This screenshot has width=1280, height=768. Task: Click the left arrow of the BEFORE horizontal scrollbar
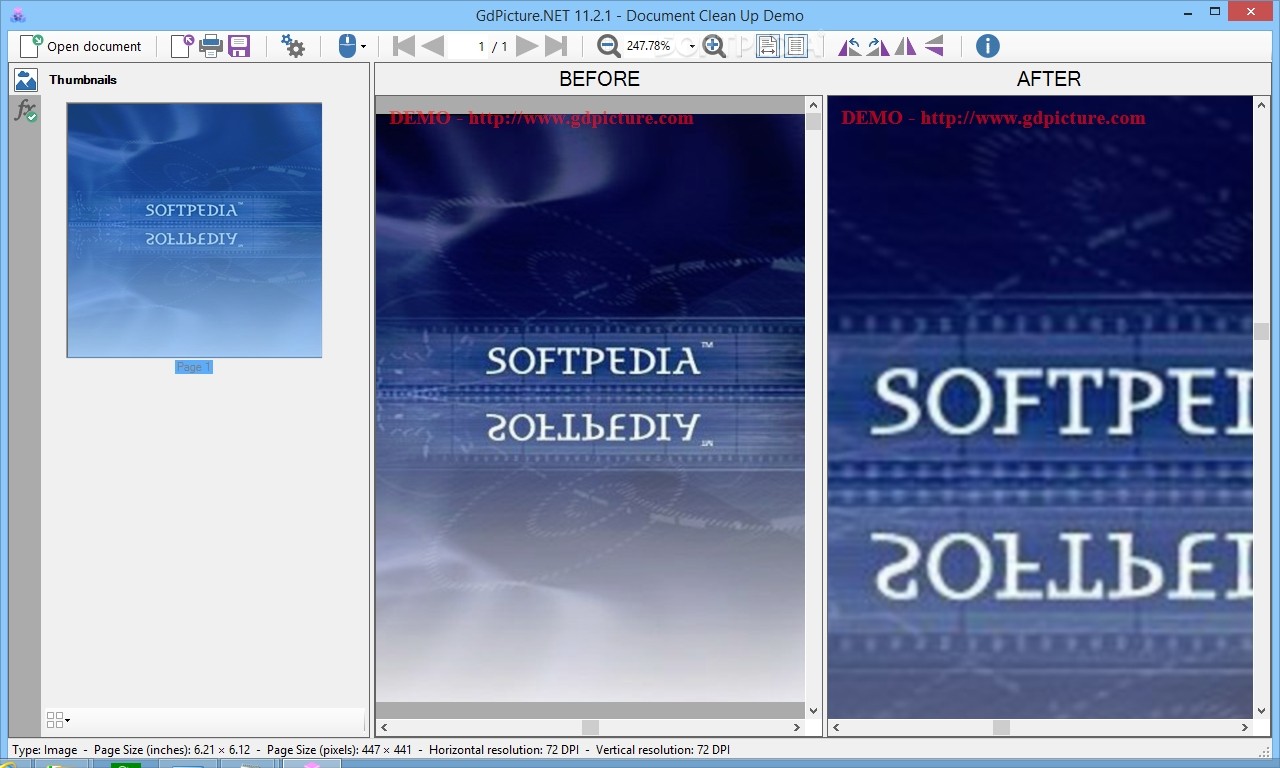point(384,728)
